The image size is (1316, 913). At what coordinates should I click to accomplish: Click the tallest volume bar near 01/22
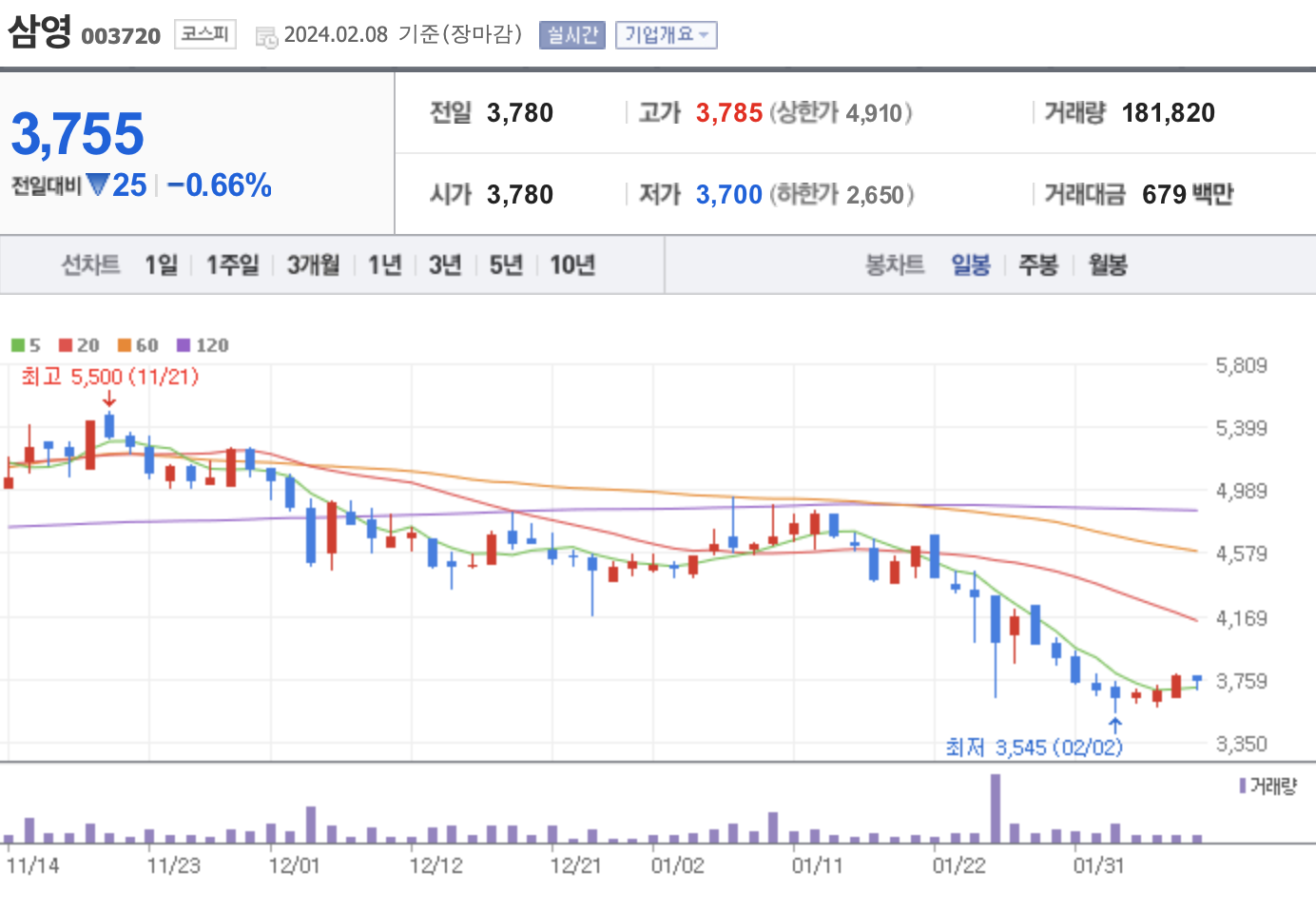point(996,808)
